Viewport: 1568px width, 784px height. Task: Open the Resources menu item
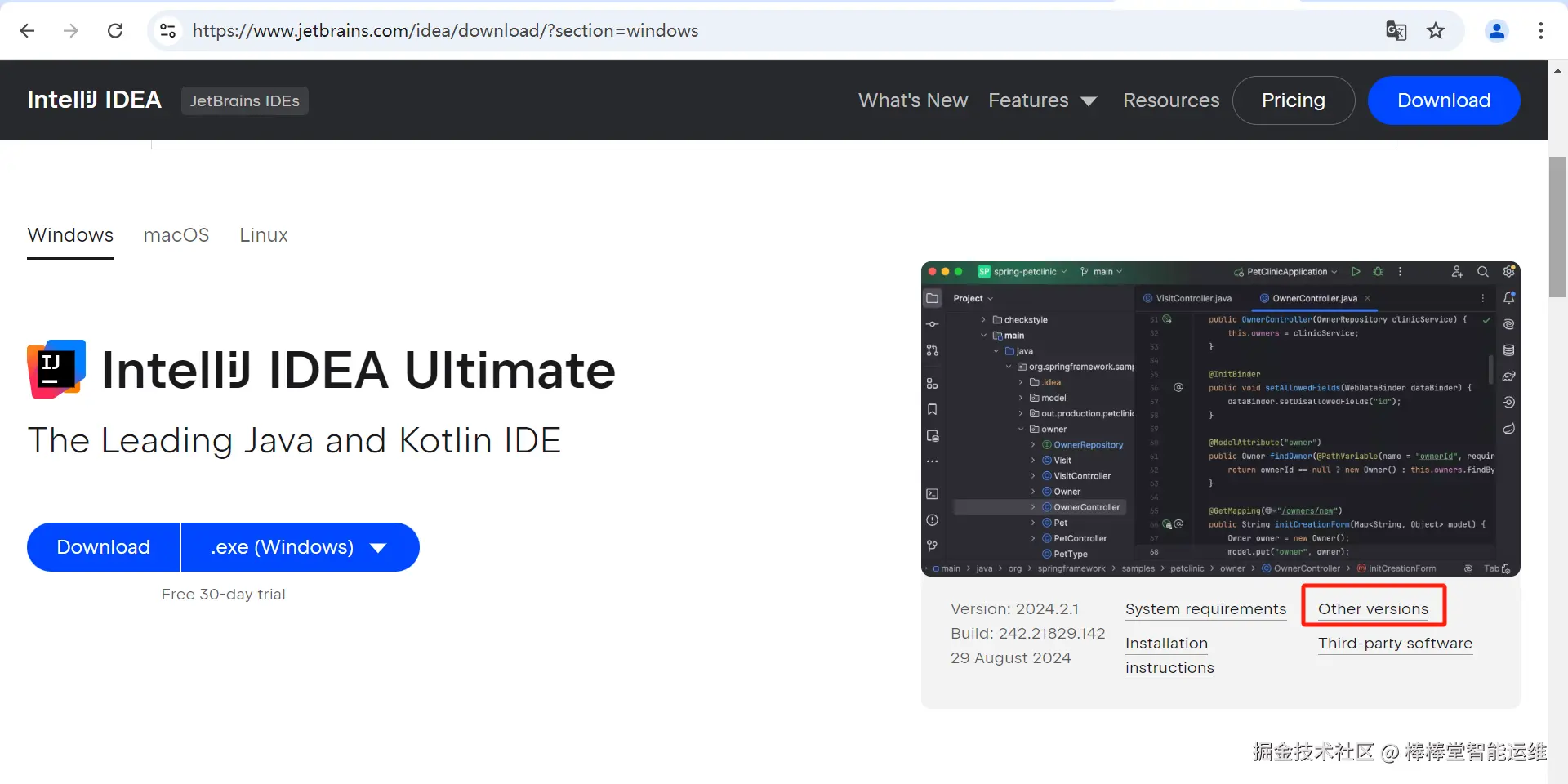pyautogui.click(x=1171, y=100)
